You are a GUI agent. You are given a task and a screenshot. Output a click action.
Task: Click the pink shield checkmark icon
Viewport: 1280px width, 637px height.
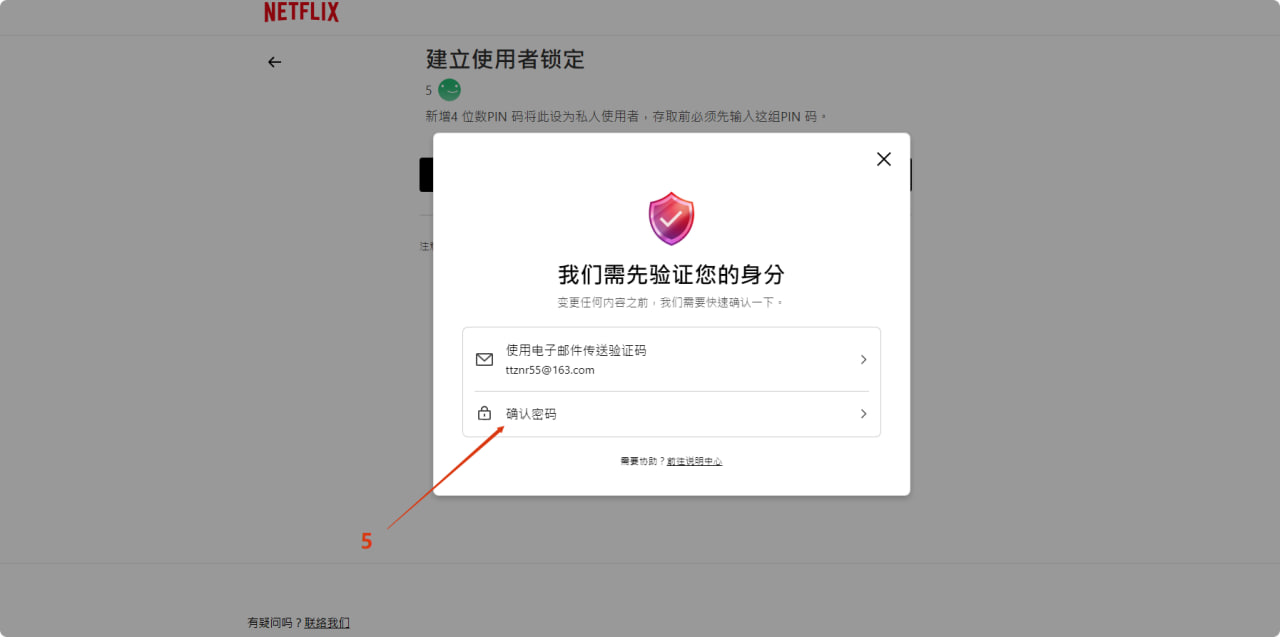pos(671,218)
